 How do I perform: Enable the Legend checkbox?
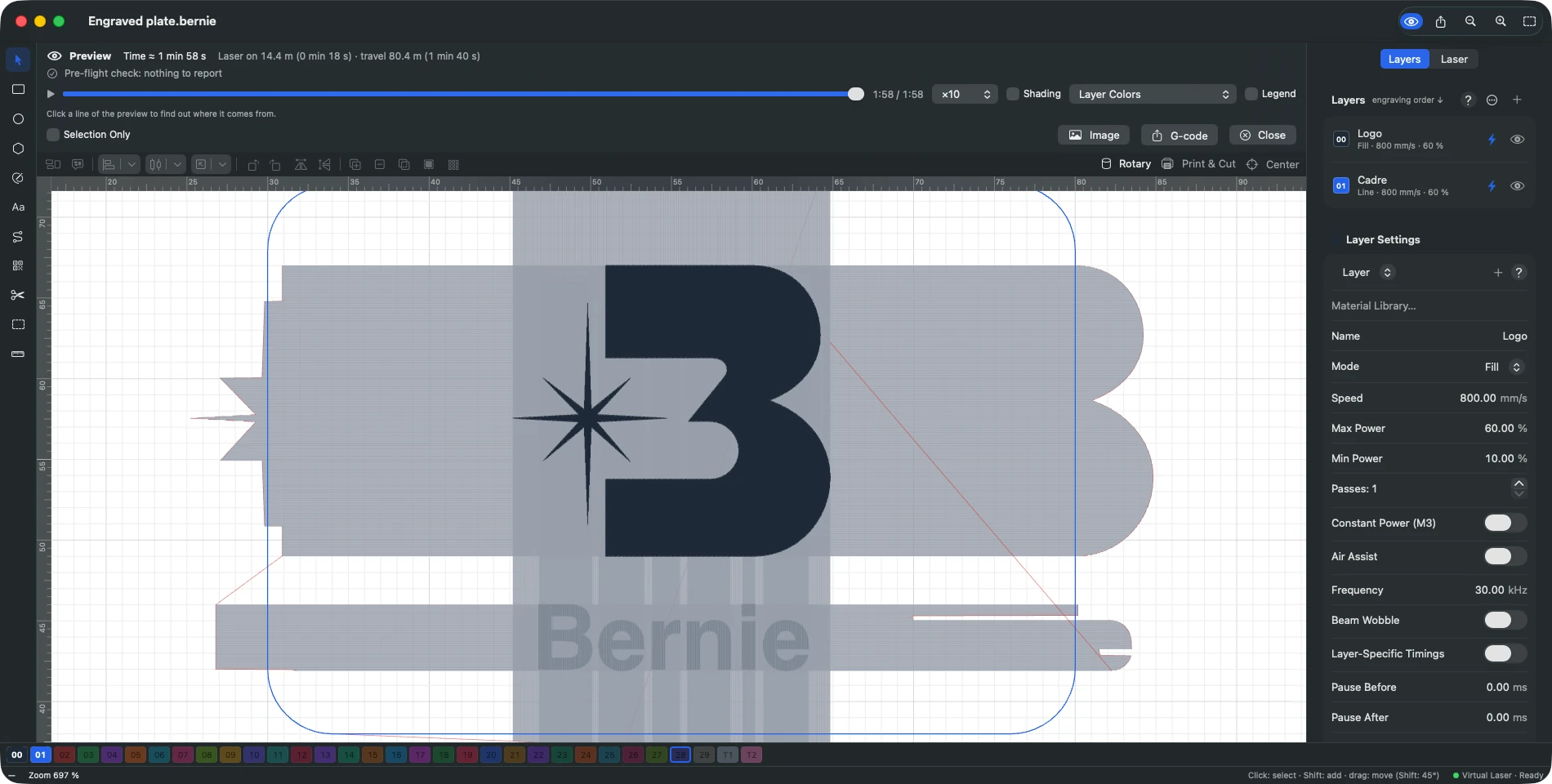(1251, 94)
